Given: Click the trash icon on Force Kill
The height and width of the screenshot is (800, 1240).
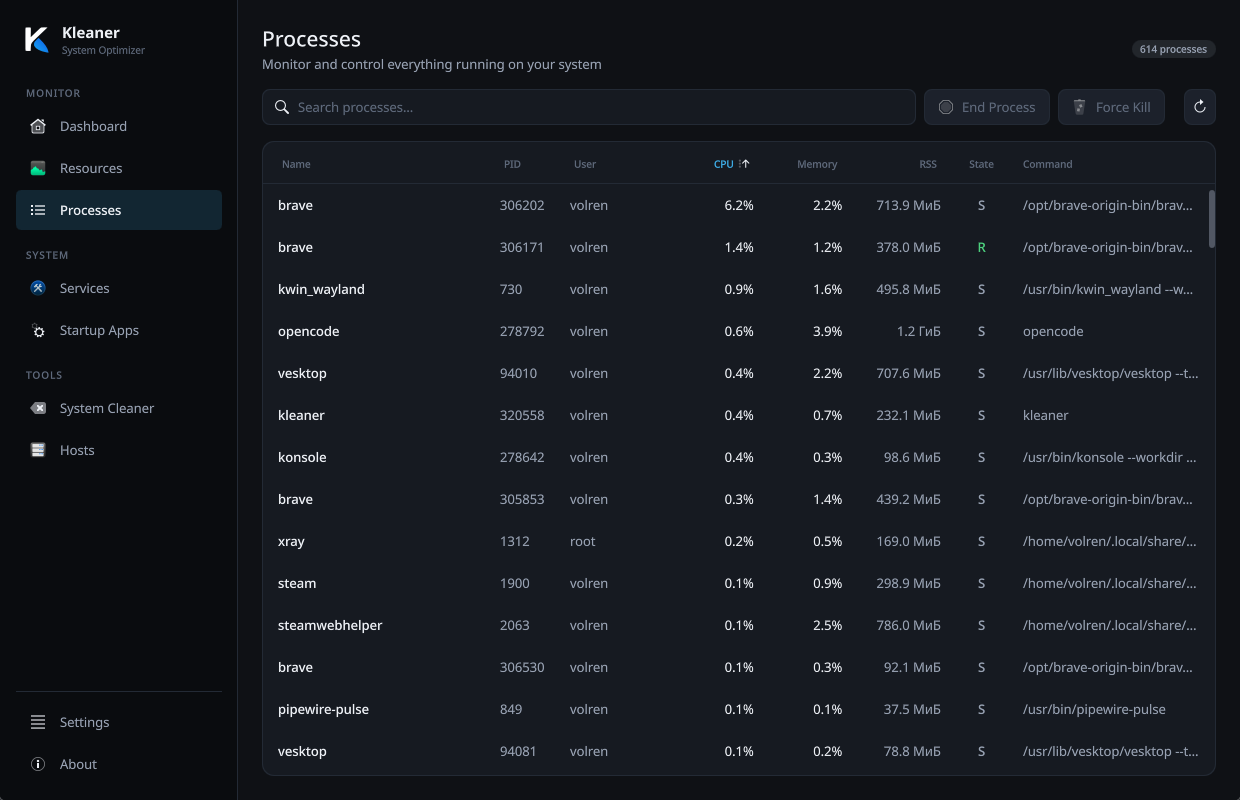Looking at the screenshot, I should pyautogui.click(x=1080, y=107).
